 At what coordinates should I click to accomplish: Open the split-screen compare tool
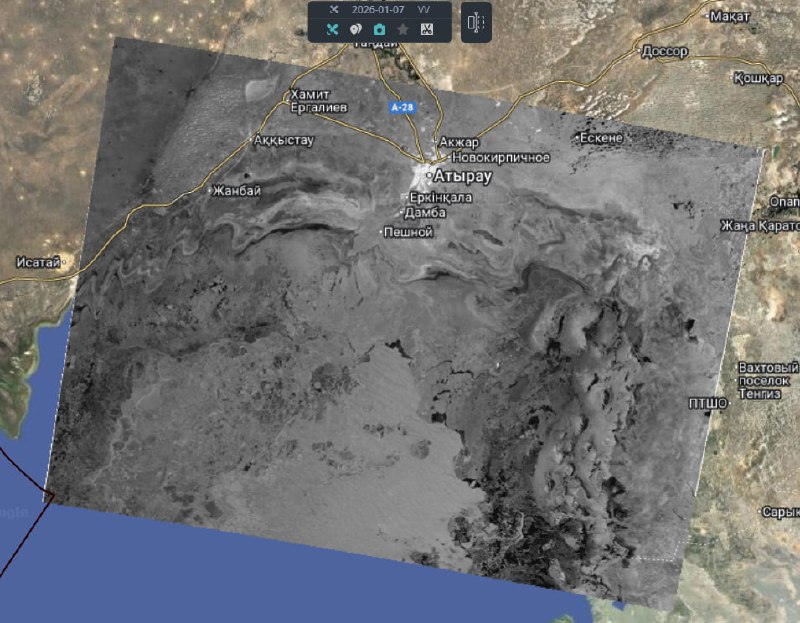coord(476,22)
